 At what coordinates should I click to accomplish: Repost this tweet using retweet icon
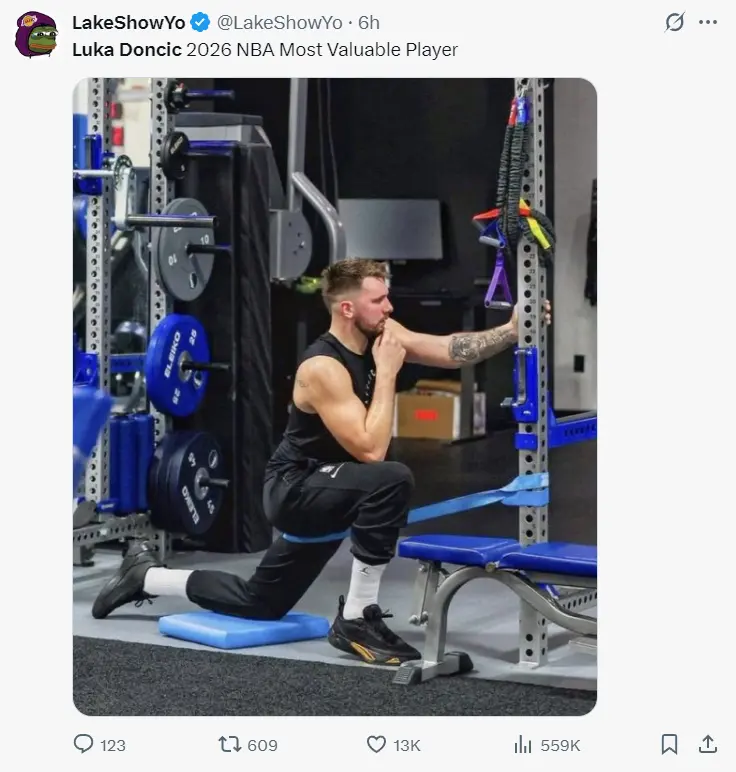tap(229, 744)
